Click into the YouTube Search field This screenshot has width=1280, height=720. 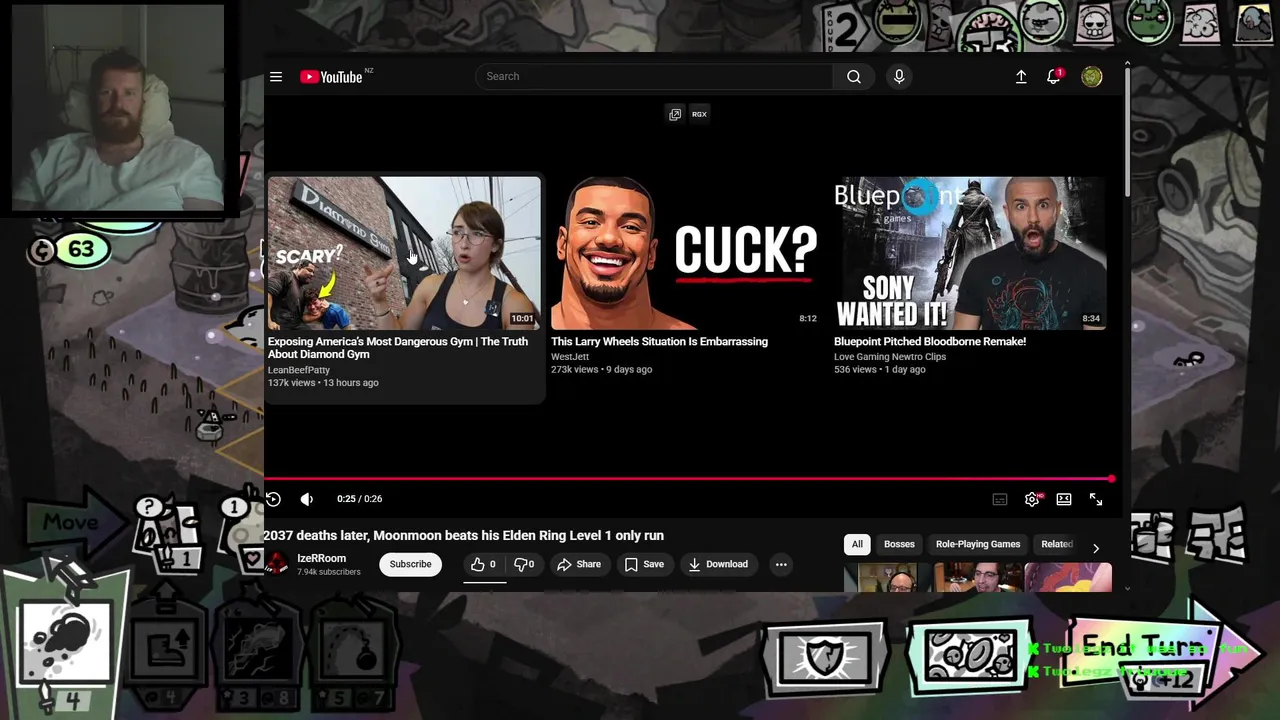pos(655,77)
